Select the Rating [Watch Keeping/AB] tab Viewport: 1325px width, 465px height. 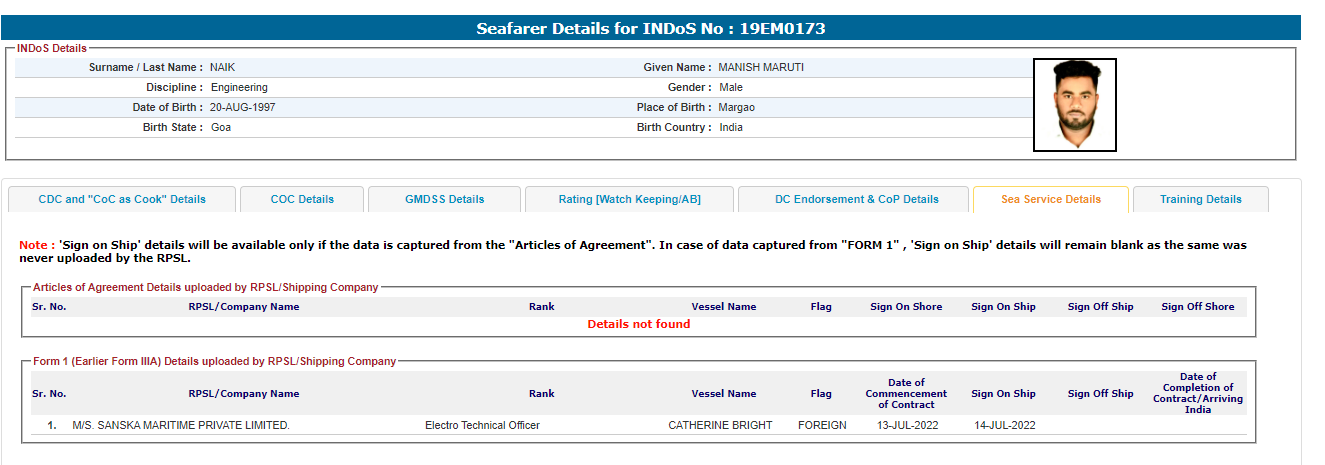(x=629, y=199)
